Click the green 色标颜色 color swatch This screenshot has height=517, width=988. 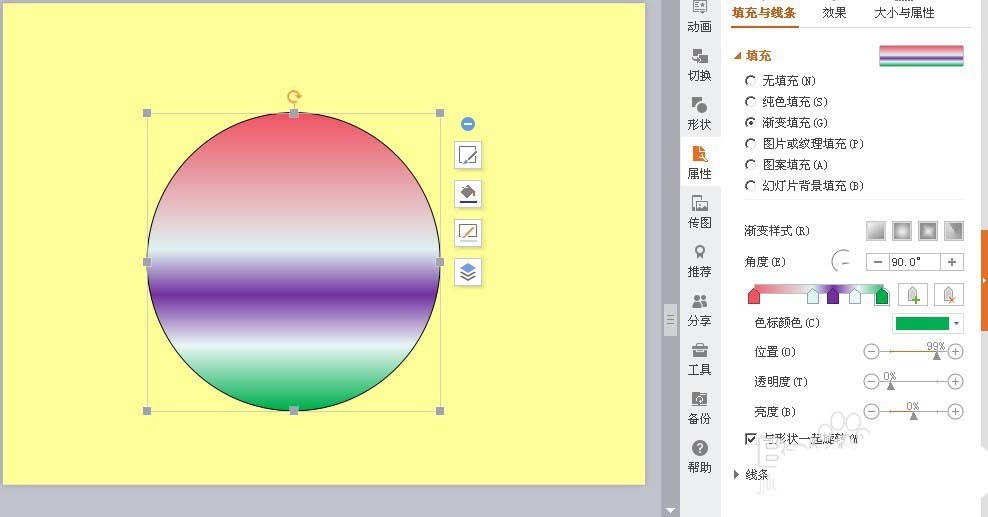(922, 323)
